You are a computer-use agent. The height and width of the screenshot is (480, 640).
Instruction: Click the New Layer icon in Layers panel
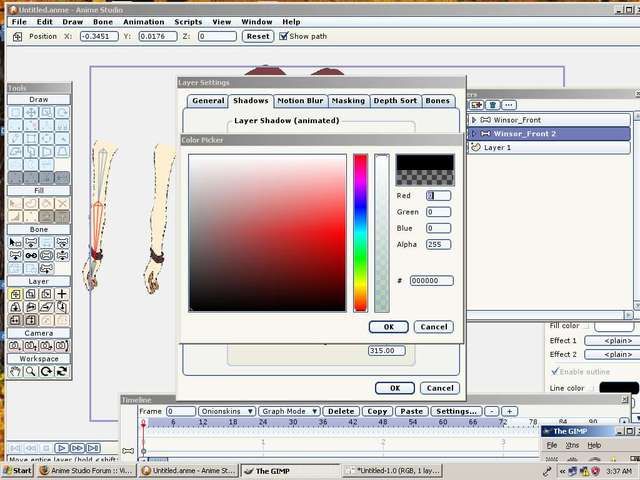click(476, 105)
